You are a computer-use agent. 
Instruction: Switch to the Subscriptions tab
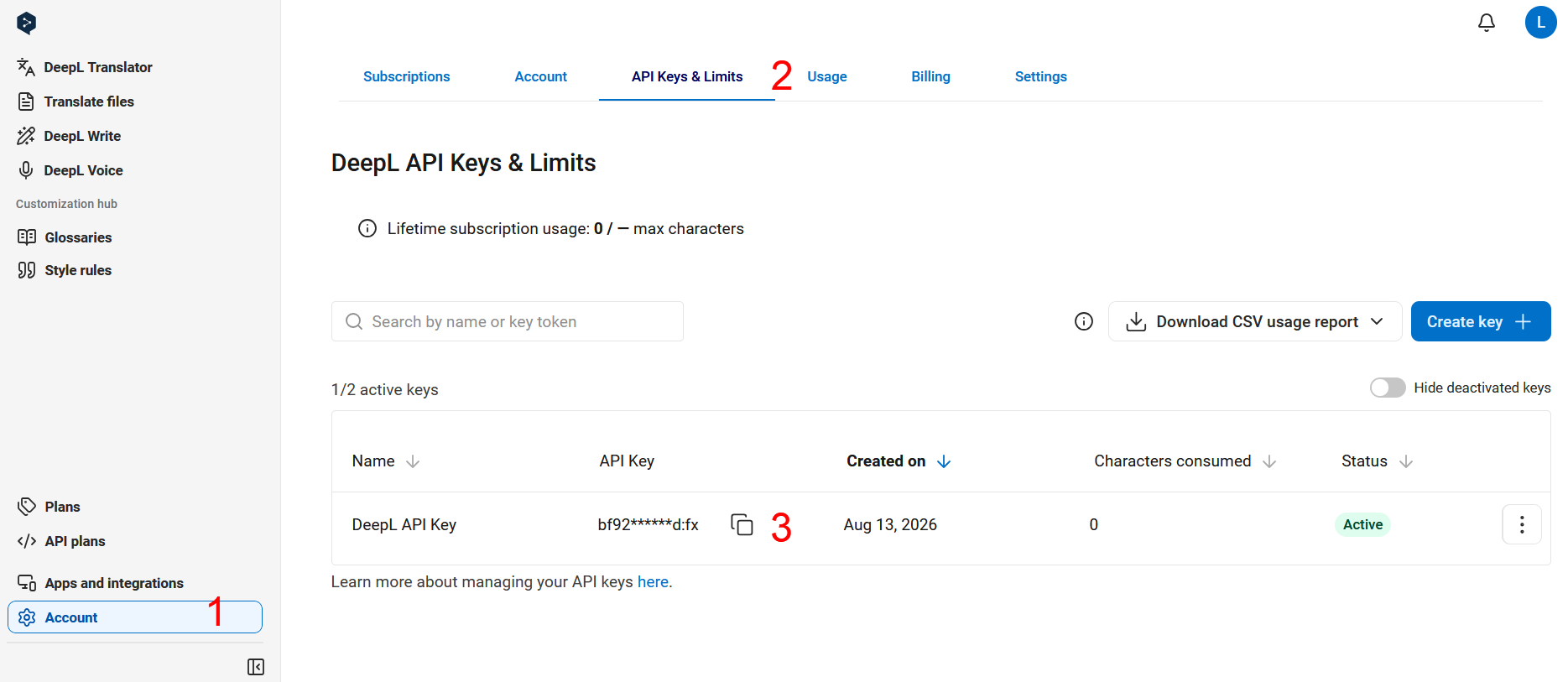[406, 76]
